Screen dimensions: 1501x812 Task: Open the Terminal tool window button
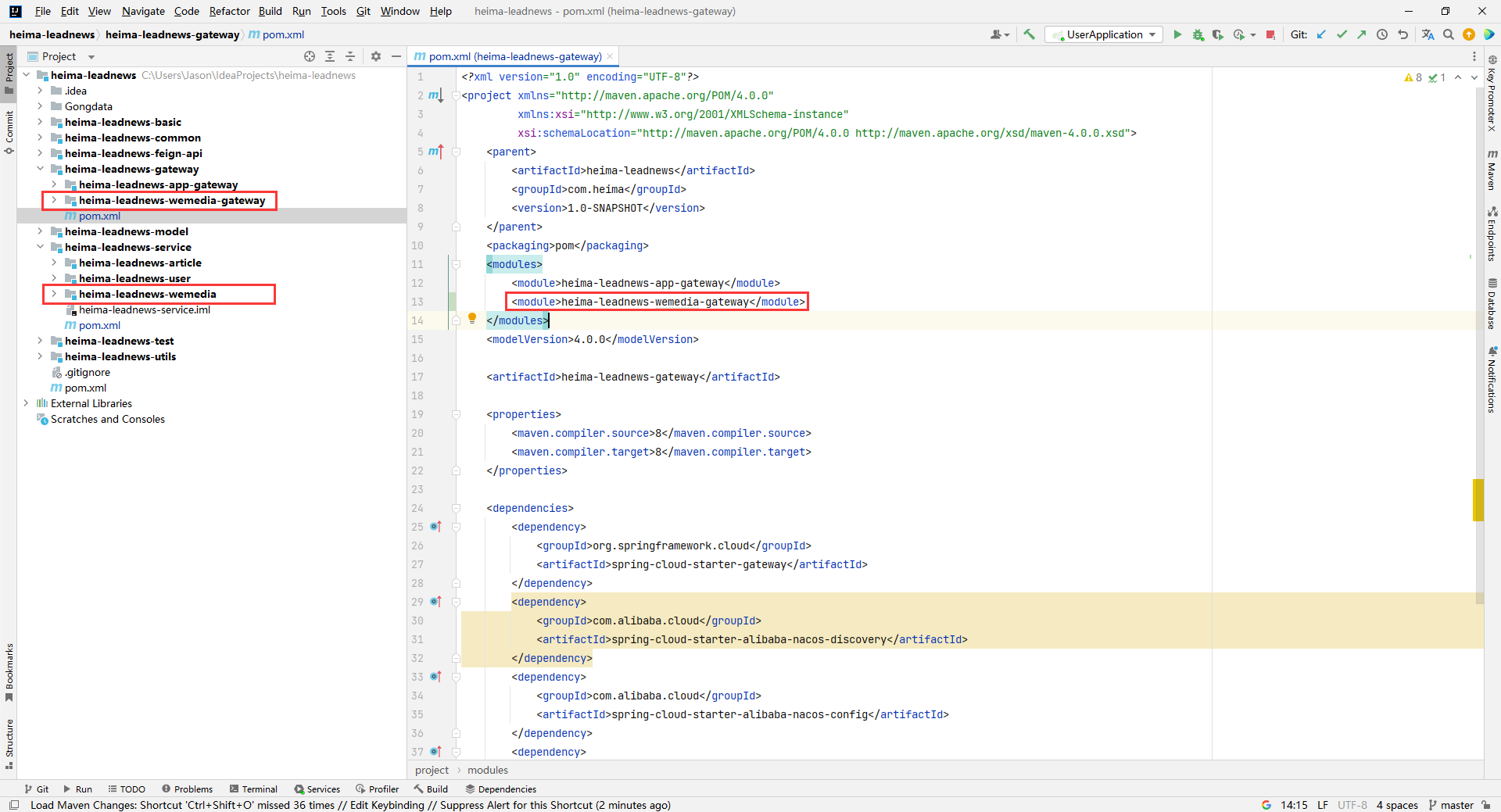coord(253,789)
